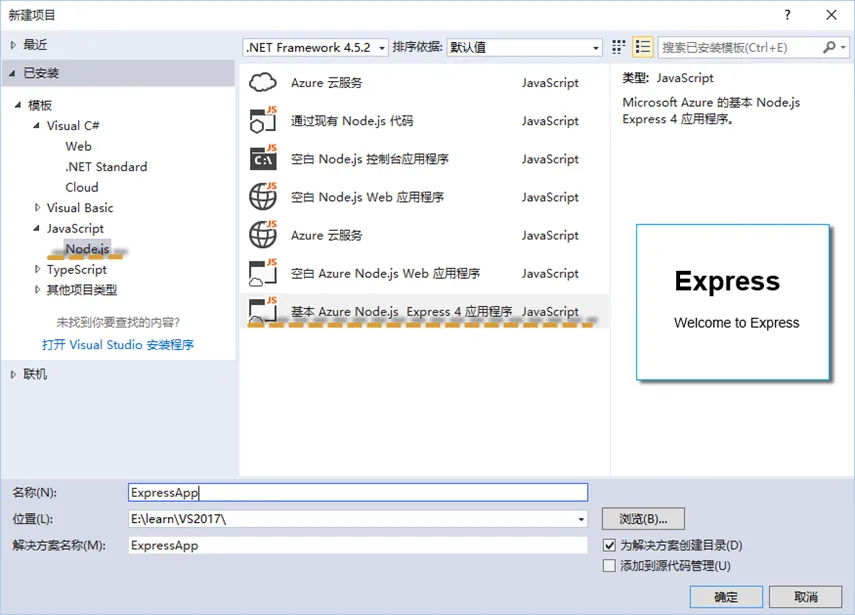This screenshot has width=855, height=615.
Task: Click the search magnifier icon
Action: pos(829,47)
